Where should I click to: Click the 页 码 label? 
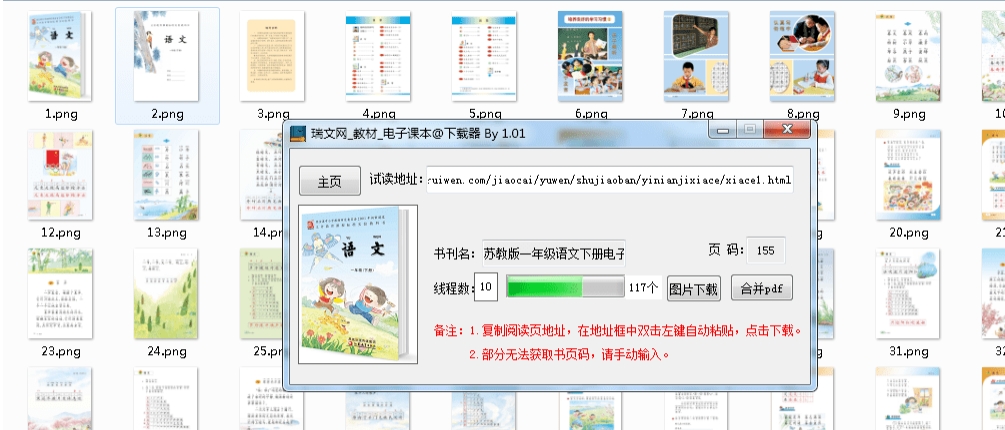(724, 251)
